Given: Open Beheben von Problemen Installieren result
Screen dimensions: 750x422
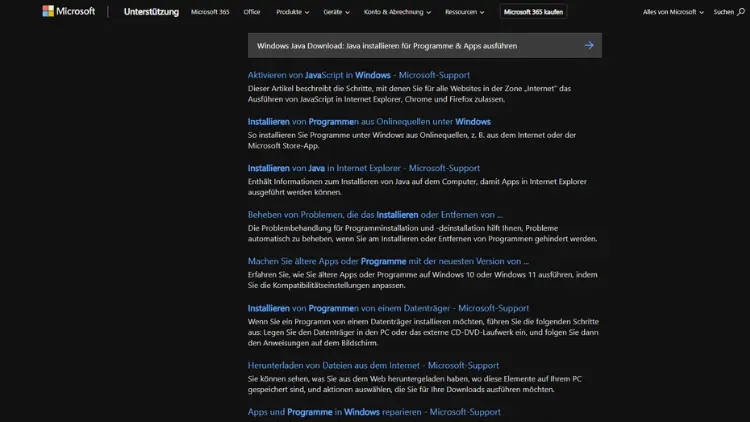Looking at the screenshot, I should pos(375,215).
